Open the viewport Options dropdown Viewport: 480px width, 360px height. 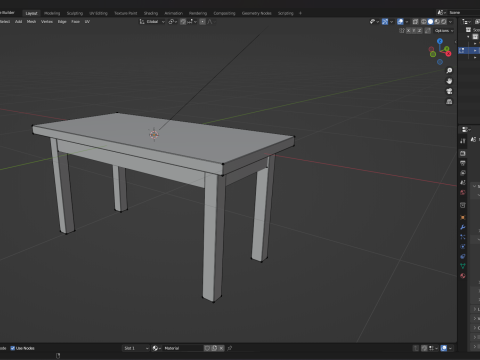444,31
